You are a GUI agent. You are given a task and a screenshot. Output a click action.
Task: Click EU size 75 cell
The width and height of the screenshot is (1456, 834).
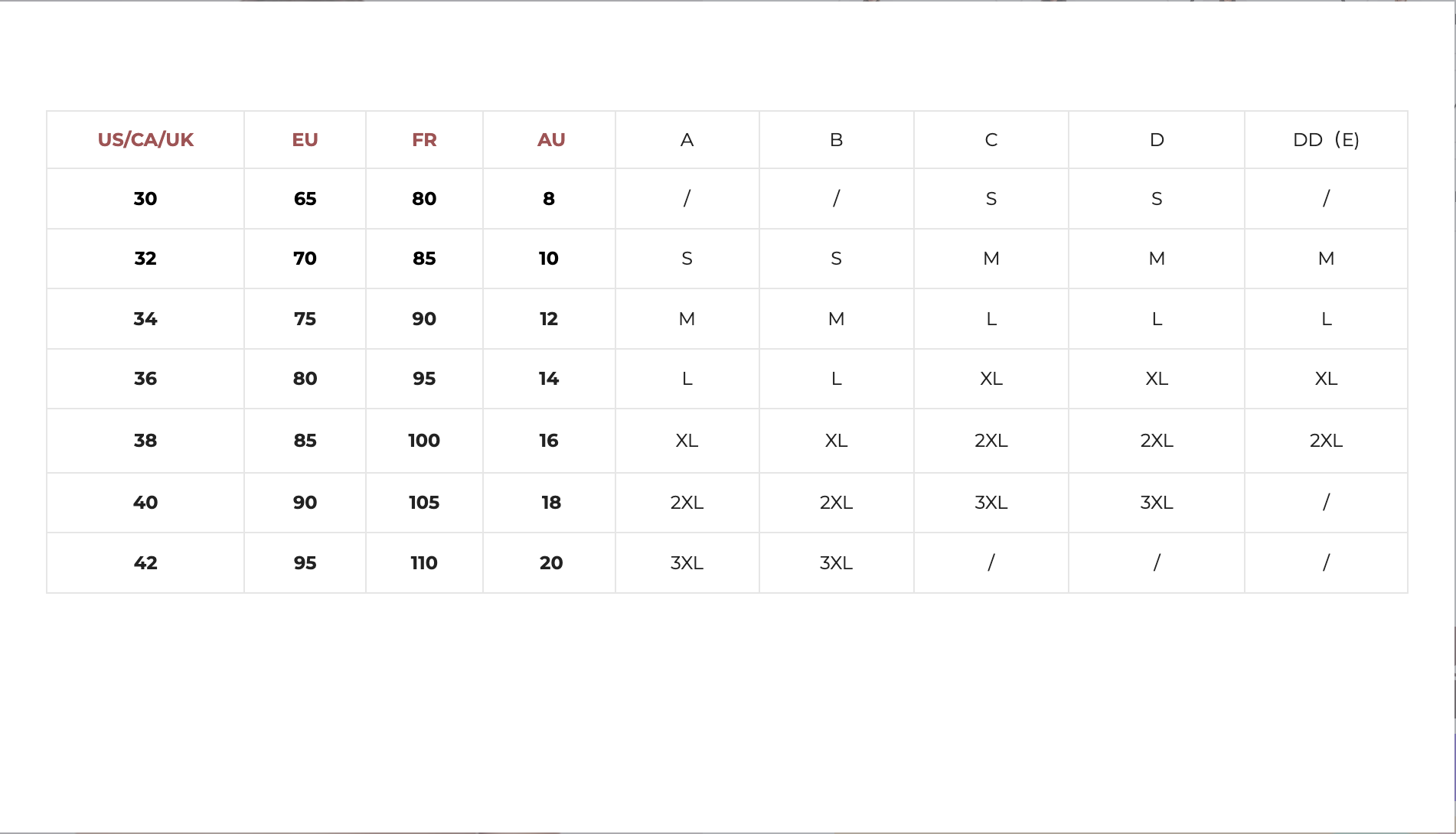pyautogui.click(x=305, y=319)
